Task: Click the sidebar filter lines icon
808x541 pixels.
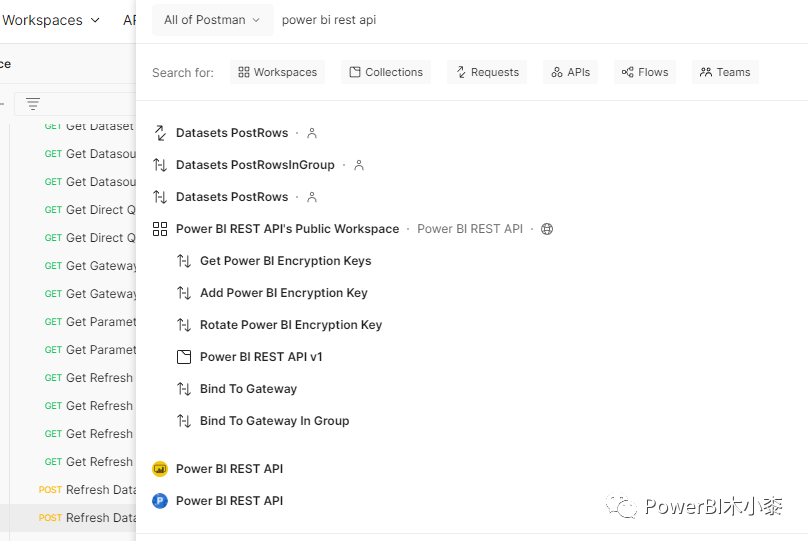Action: tap(33, 104)
